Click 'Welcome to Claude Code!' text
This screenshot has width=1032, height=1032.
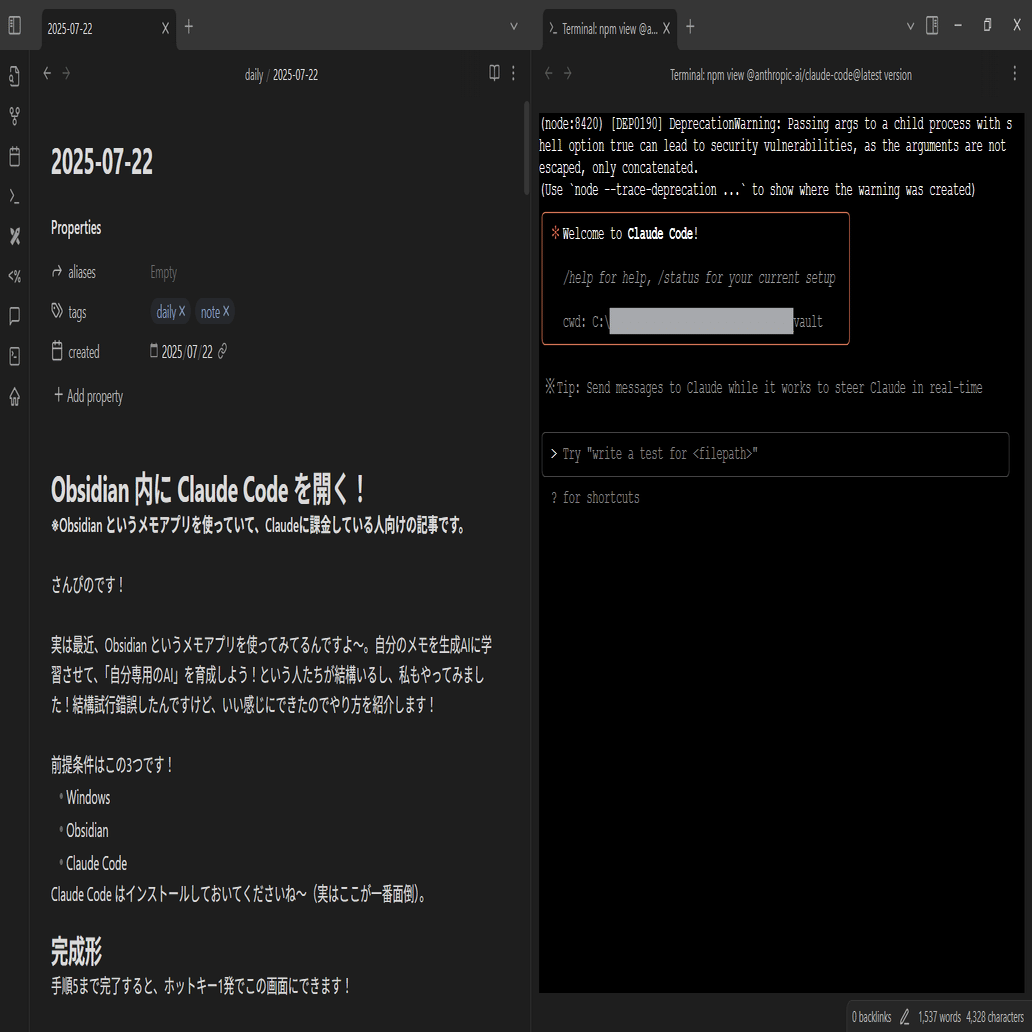[x=629, y=234]
